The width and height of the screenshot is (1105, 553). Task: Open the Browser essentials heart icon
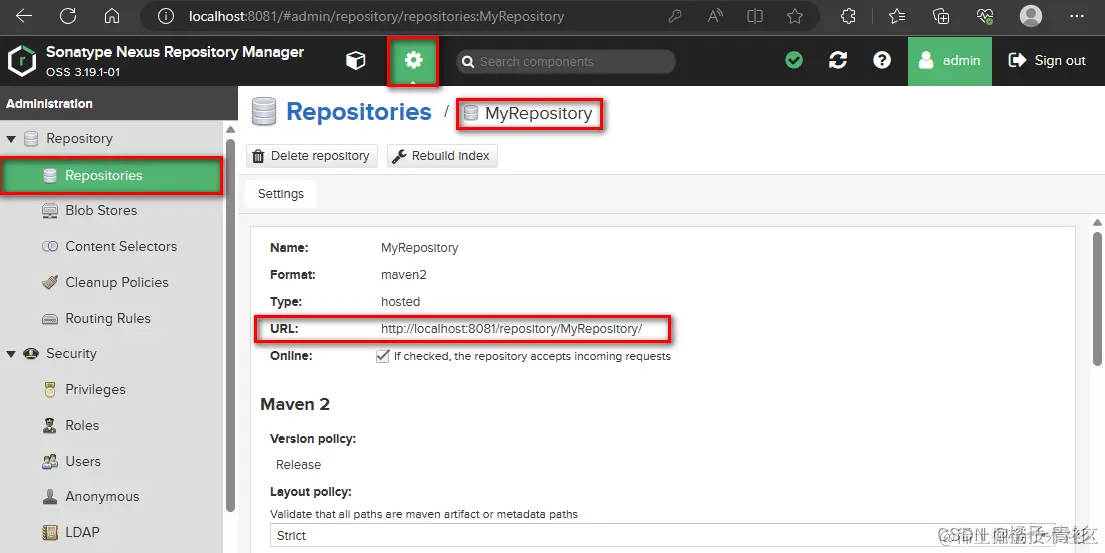[984, 16]
